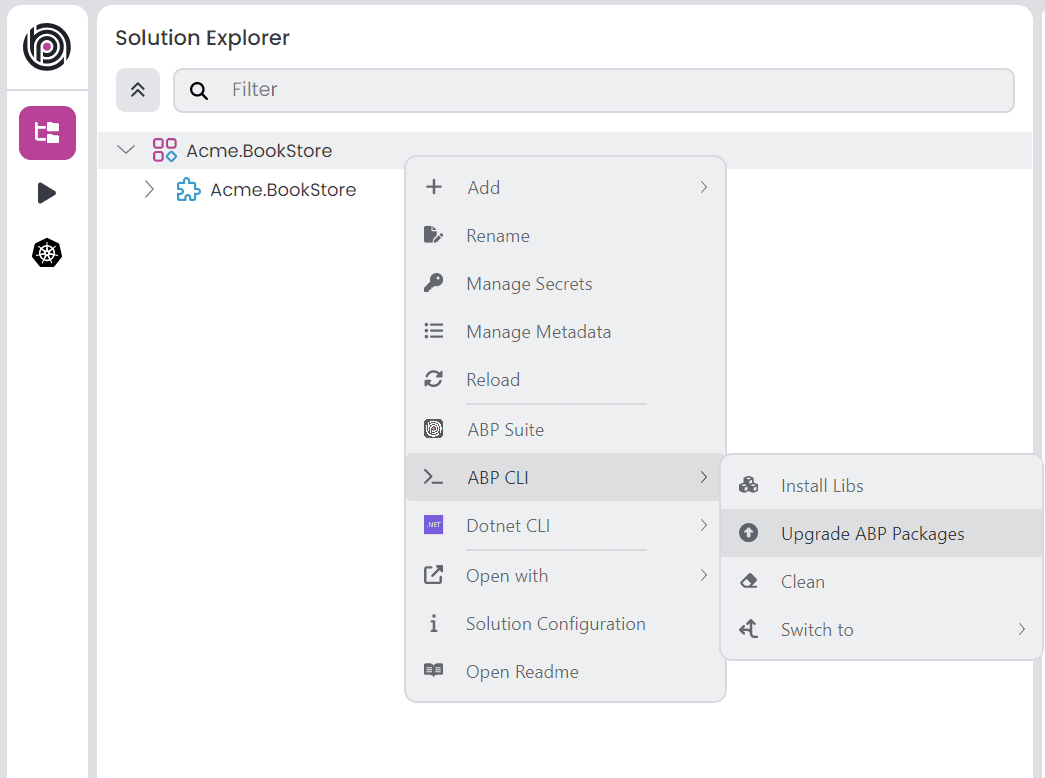Expand Open with submenu arrow

704,575
